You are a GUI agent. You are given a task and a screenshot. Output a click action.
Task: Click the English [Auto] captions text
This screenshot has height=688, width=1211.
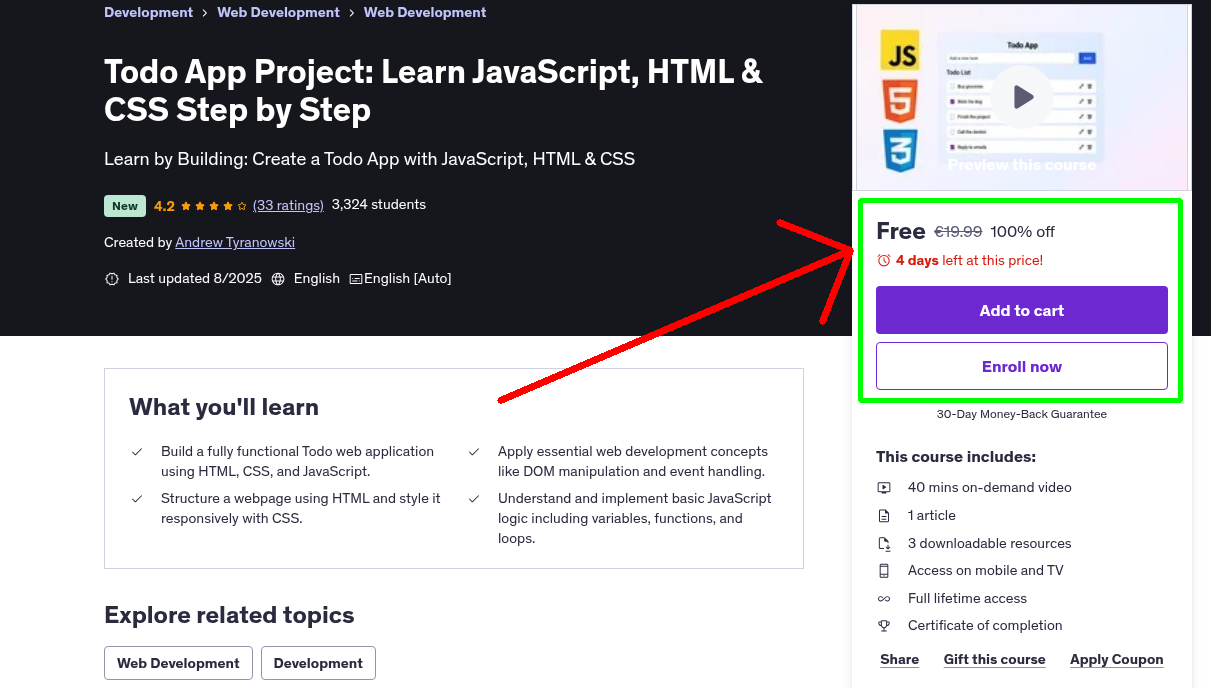tap(408, 279)
